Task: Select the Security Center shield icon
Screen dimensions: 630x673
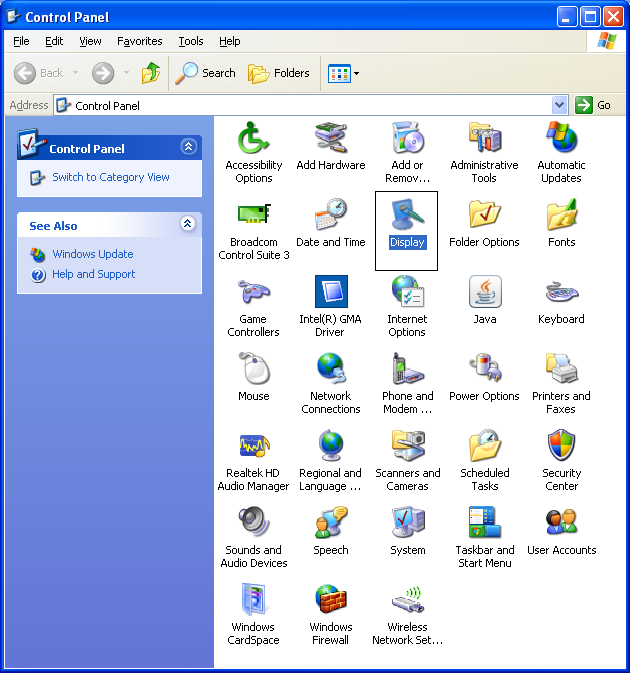Action: pyautogui.click(x=561, y=445)
